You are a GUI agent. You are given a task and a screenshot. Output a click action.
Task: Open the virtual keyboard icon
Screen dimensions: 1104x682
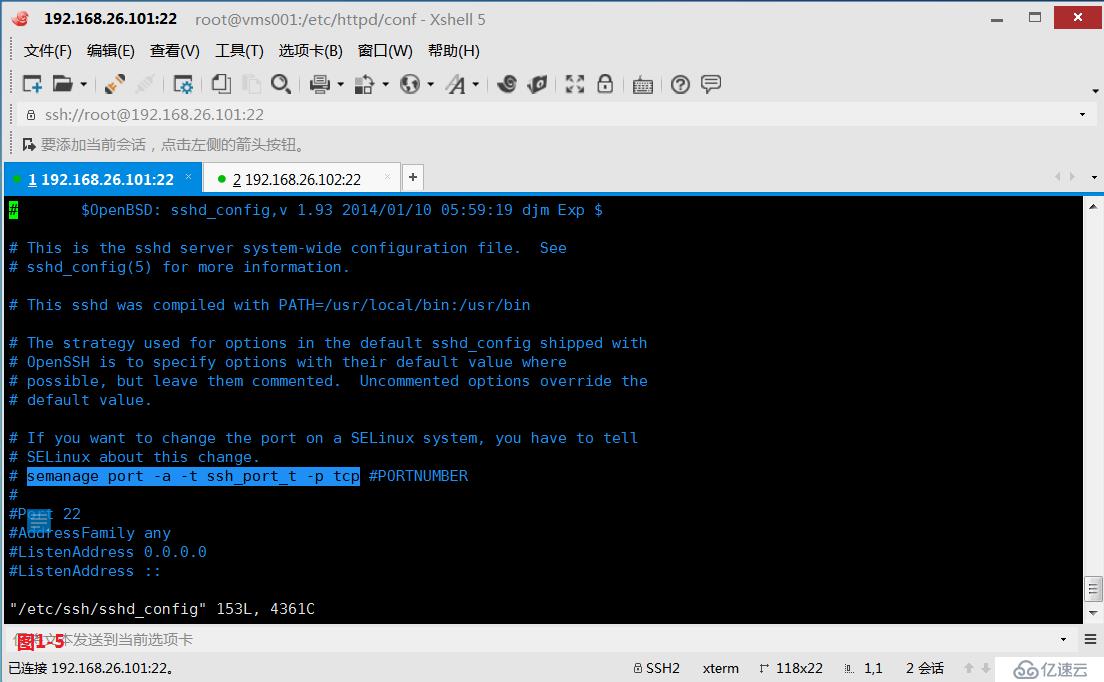pos(642,85)
